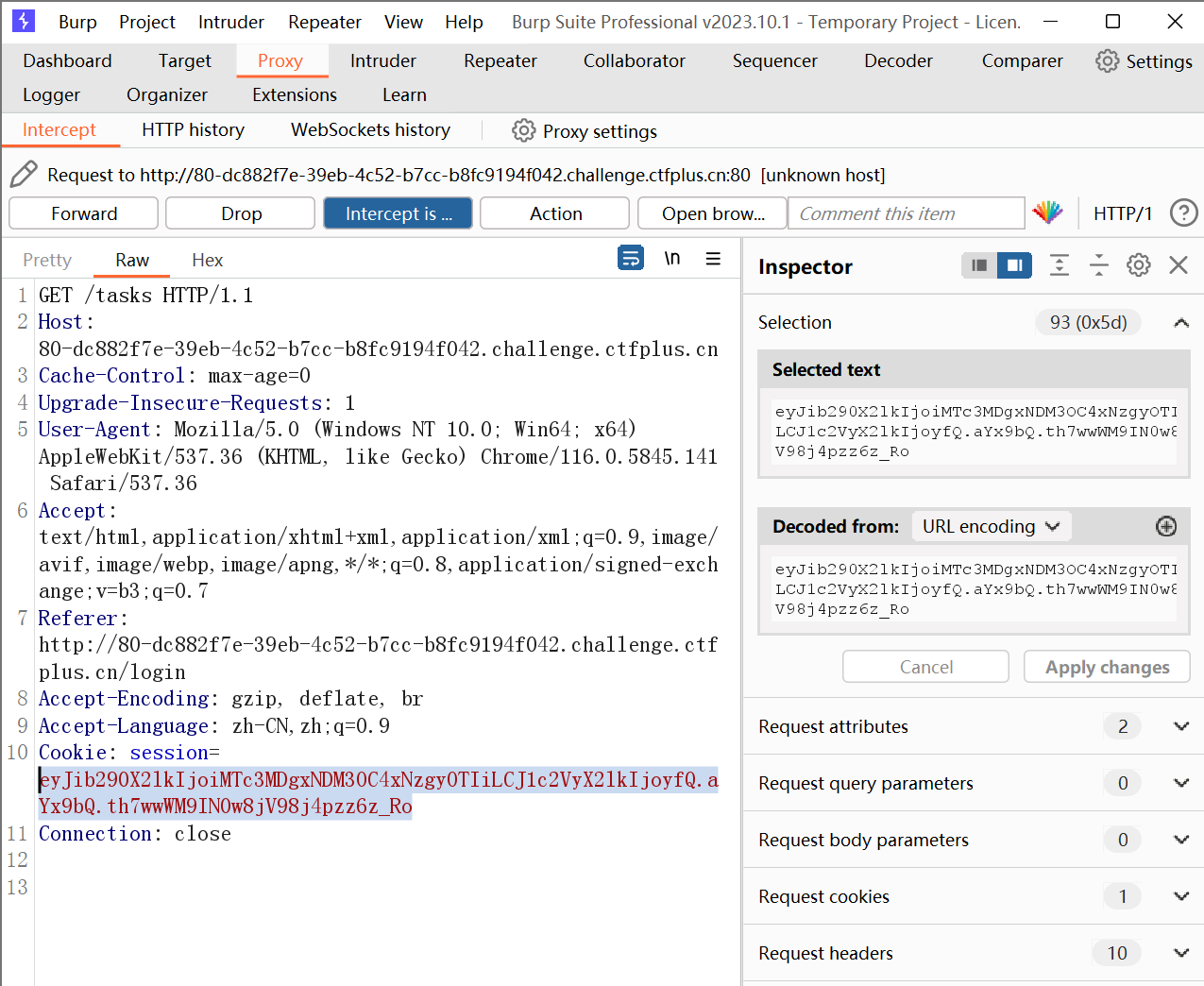Image resolution: width=1204 pixels, height=986 pixels.
Task: Open the 'URL encoding' decode dropdown
Action: tap(992, 526)
